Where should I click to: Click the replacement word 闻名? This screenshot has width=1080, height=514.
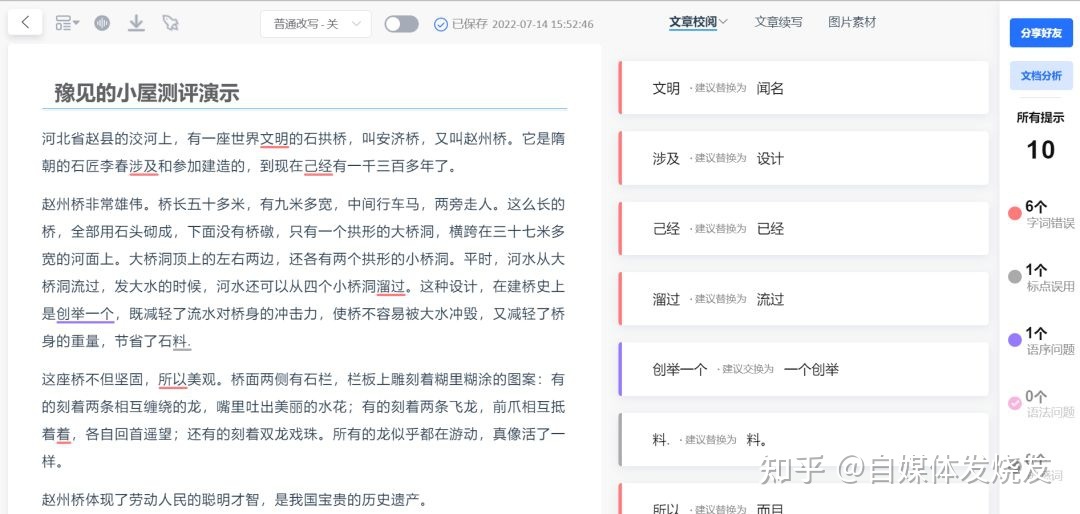tap(770, 88)
